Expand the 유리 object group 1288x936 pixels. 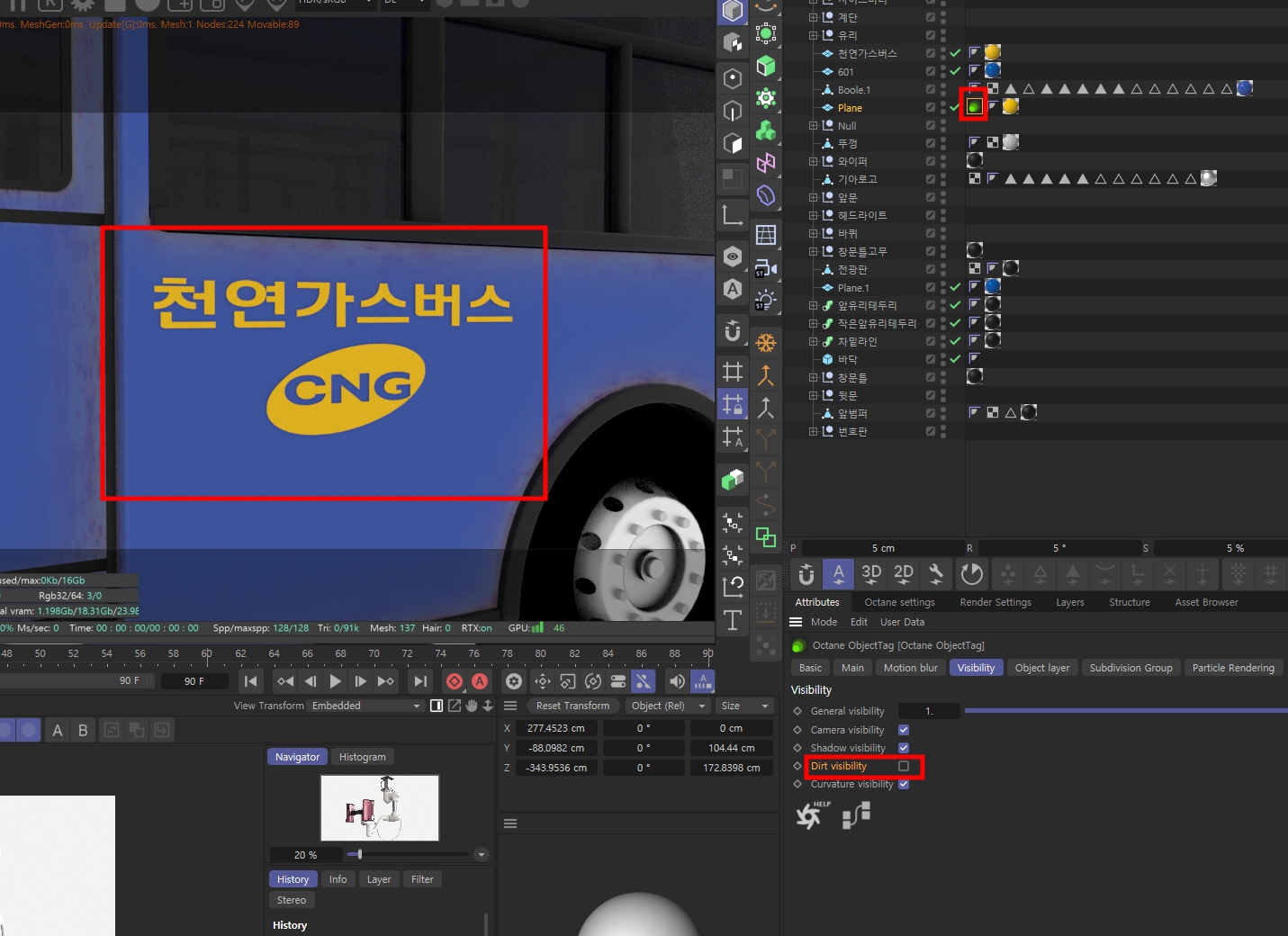click(813, 35)
